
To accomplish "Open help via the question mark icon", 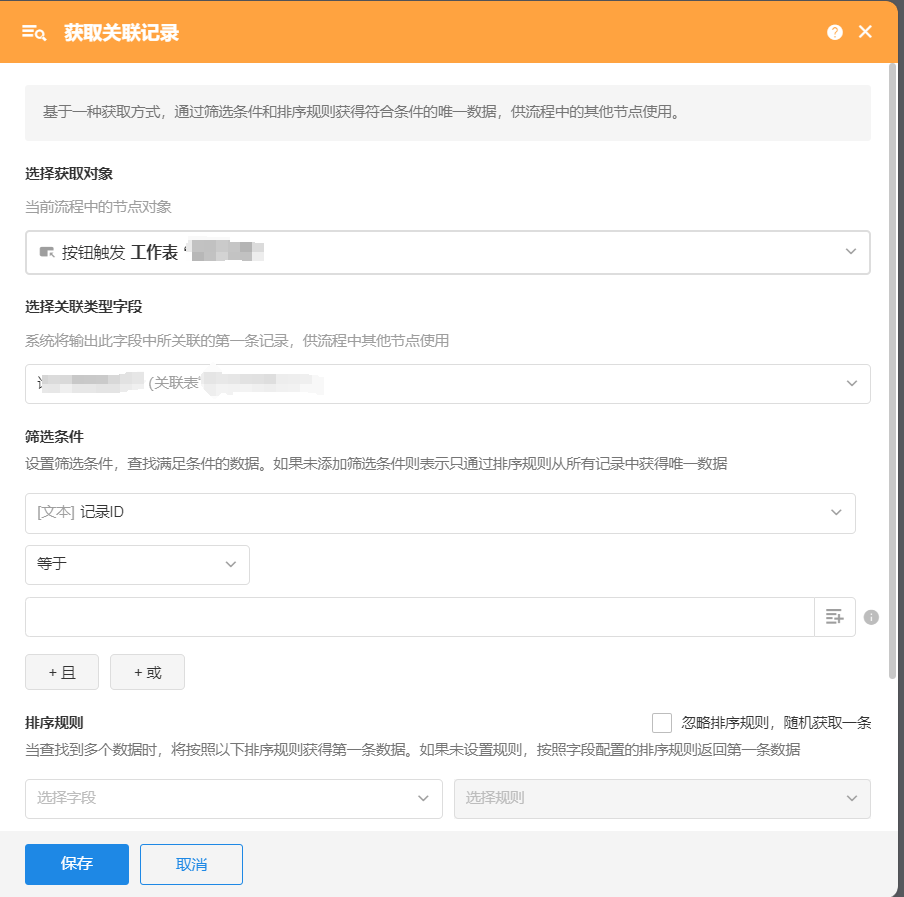I will [x=835, y=32].
